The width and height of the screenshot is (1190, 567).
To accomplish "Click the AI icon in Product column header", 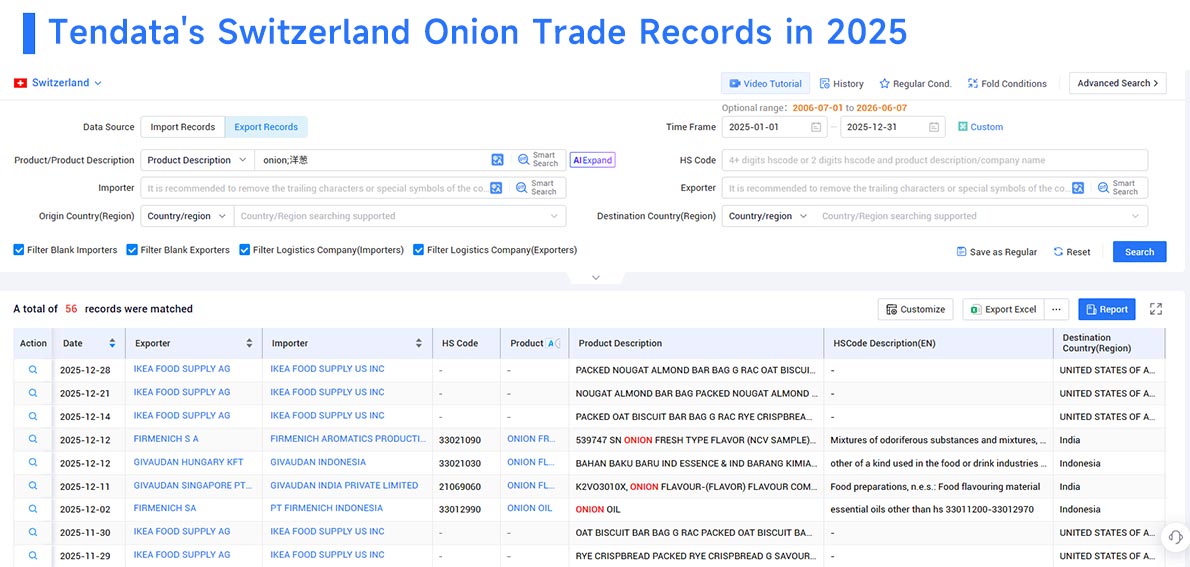I will tap(553, 343).
